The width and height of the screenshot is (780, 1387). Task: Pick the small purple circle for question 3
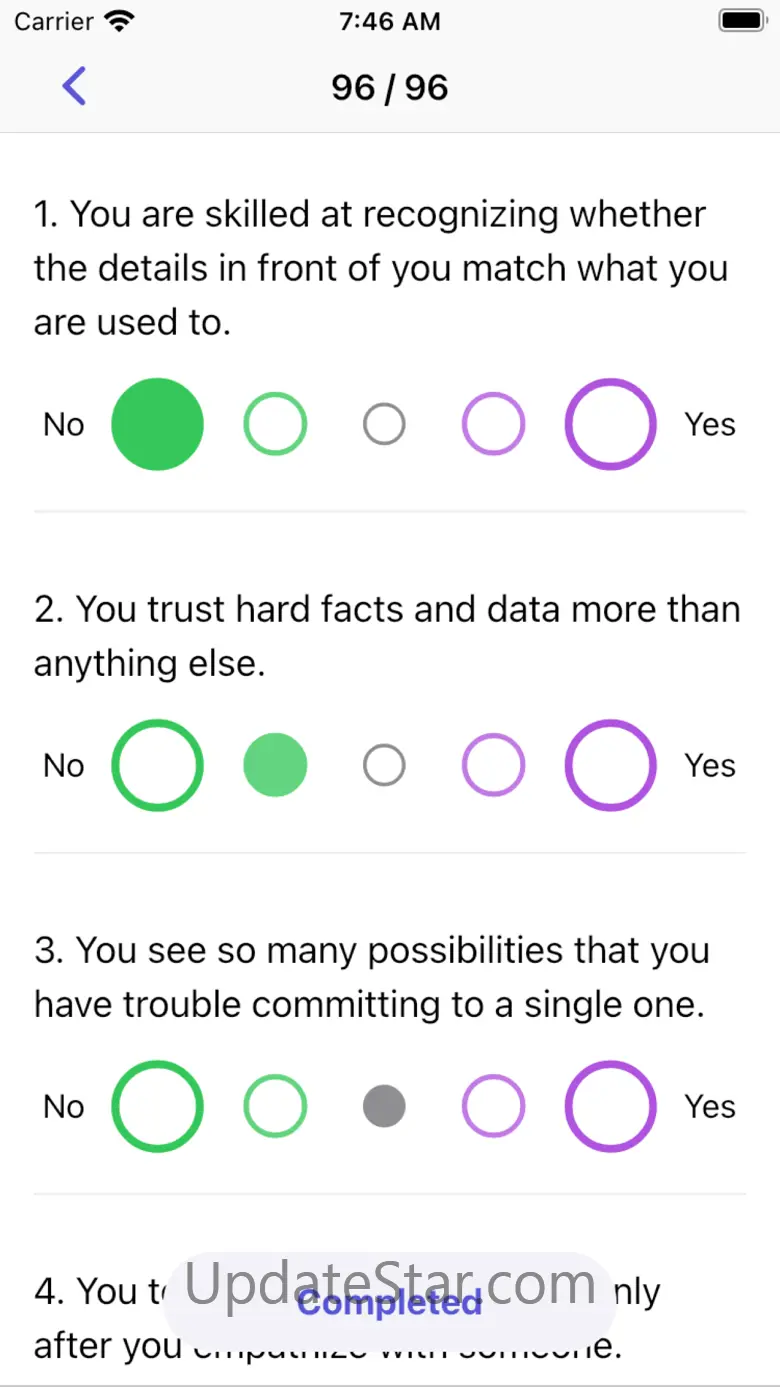point(493,1106)
